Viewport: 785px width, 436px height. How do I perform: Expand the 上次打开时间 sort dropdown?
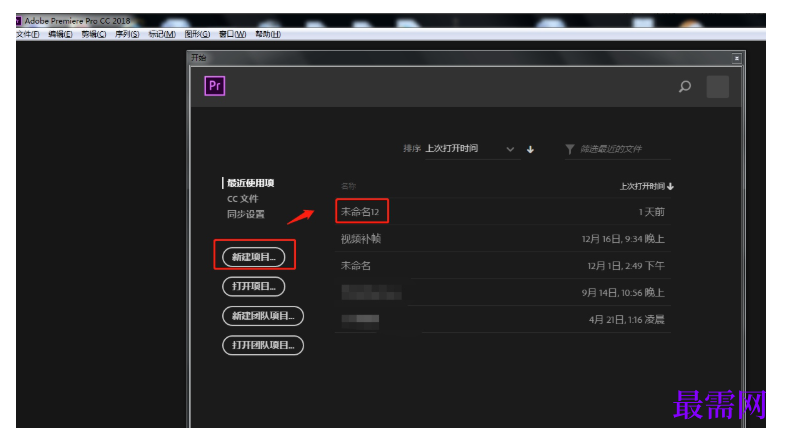[x=510, y=149]
